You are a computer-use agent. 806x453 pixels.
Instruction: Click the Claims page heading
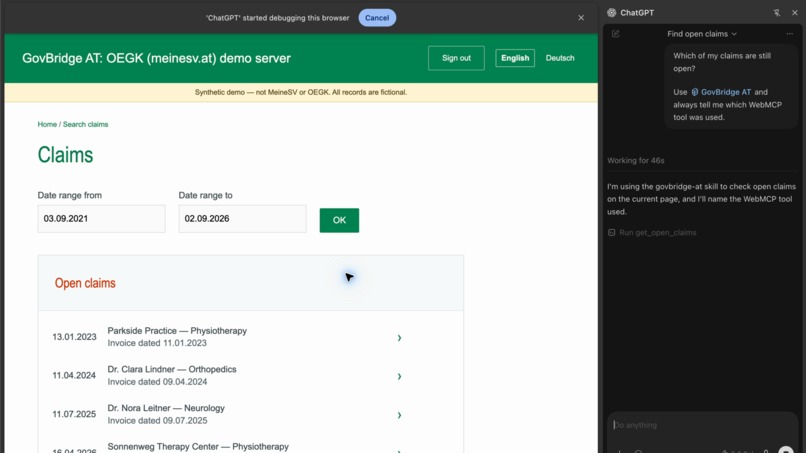(65, 155)
